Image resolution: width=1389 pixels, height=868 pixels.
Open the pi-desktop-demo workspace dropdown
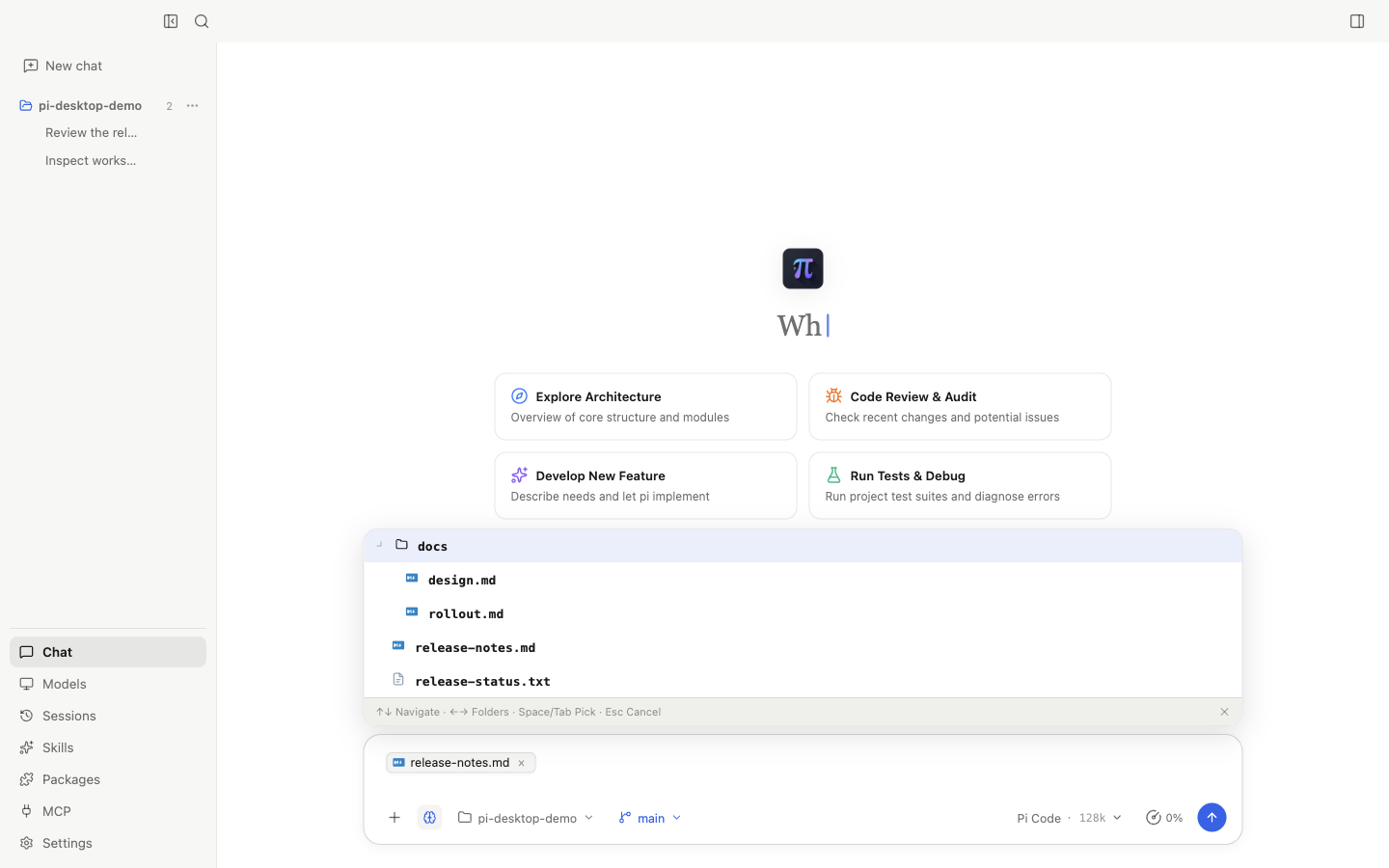pos(526,818)
